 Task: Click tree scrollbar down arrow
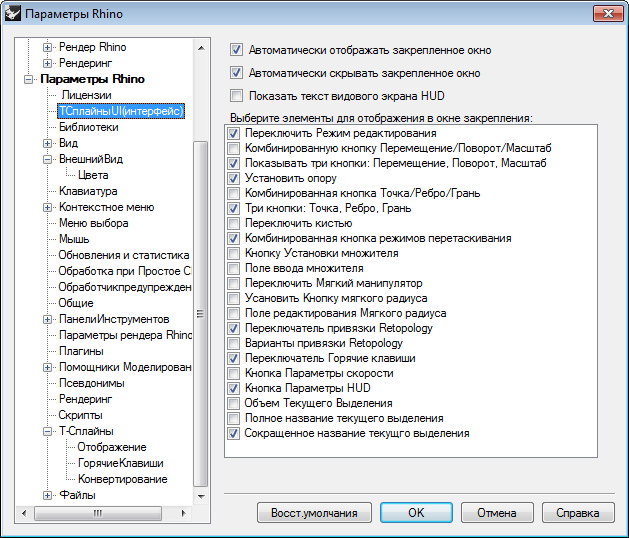pos(201,497)
